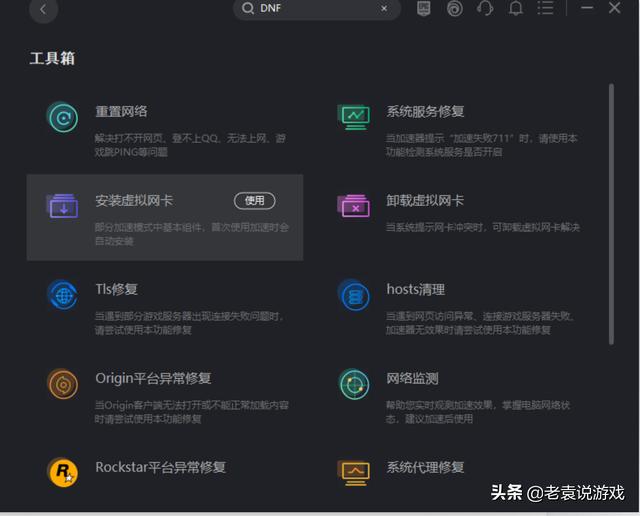Open the list menu icon
This screenshot has width=640, height=516.
545,8
